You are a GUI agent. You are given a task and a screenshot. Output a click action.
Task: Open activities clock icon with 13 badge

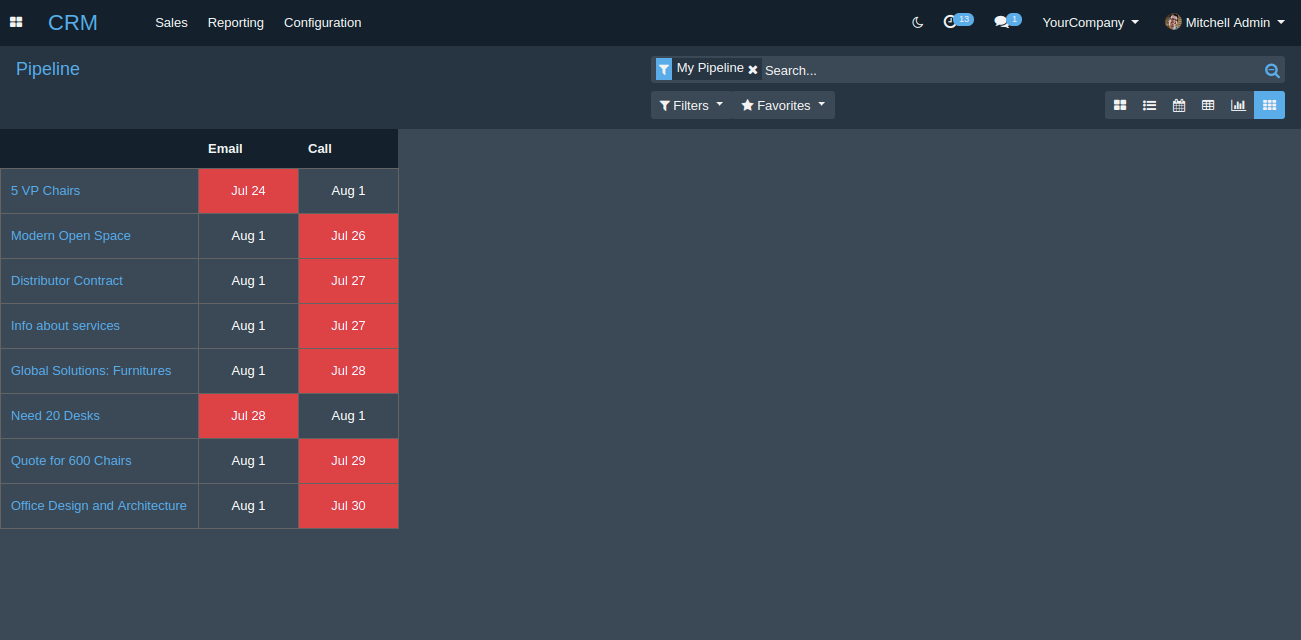pos(958,21)
